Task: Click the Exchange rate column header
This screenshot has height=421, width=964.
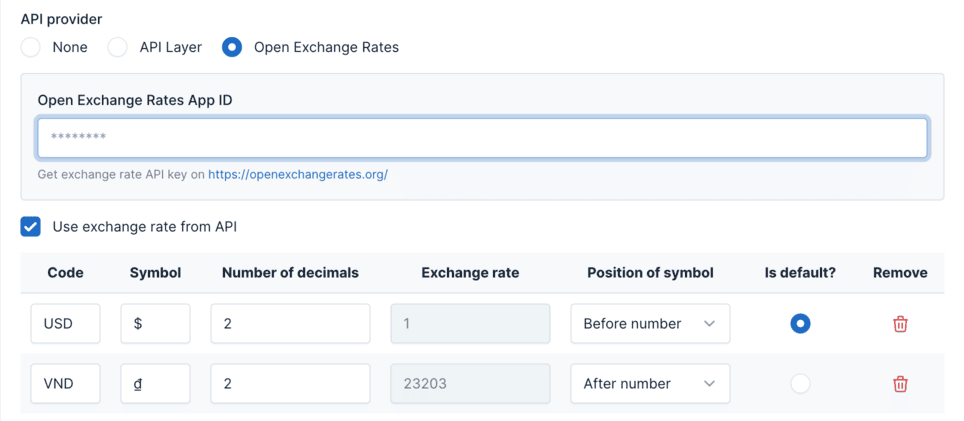Action: click(x=470, y=273)
